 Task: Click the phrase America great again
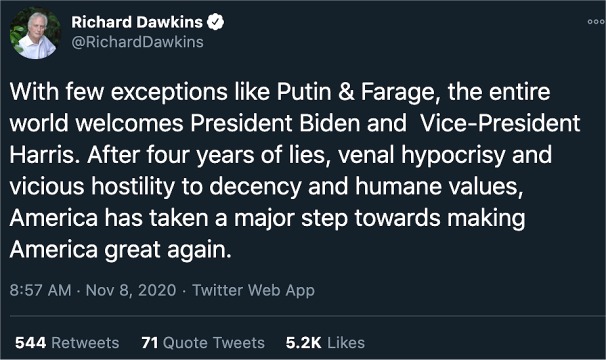[121, 250]
